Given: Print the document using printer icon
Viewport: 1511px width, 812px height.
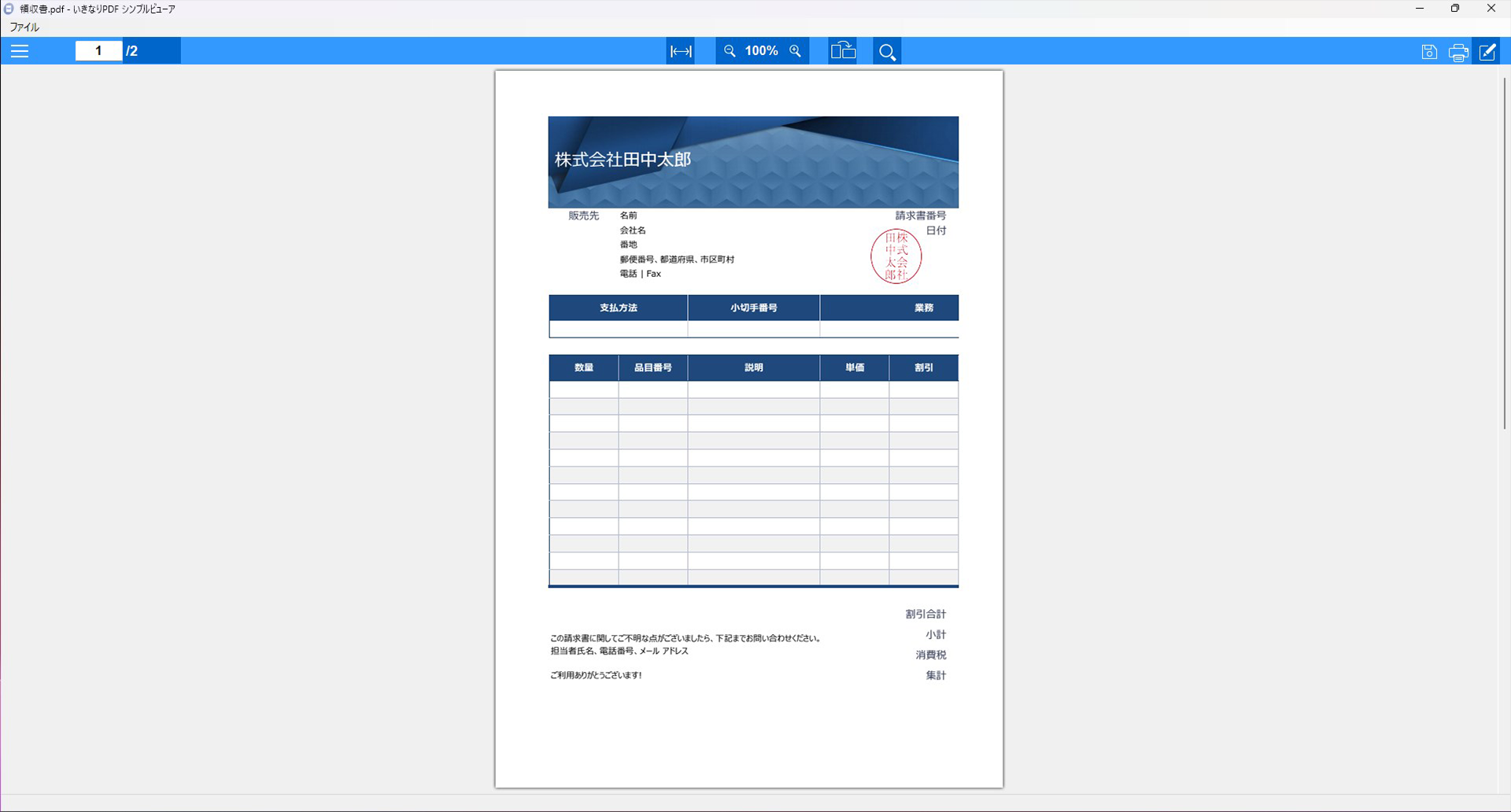Looking at the screenshot, I should [1458, 52].
